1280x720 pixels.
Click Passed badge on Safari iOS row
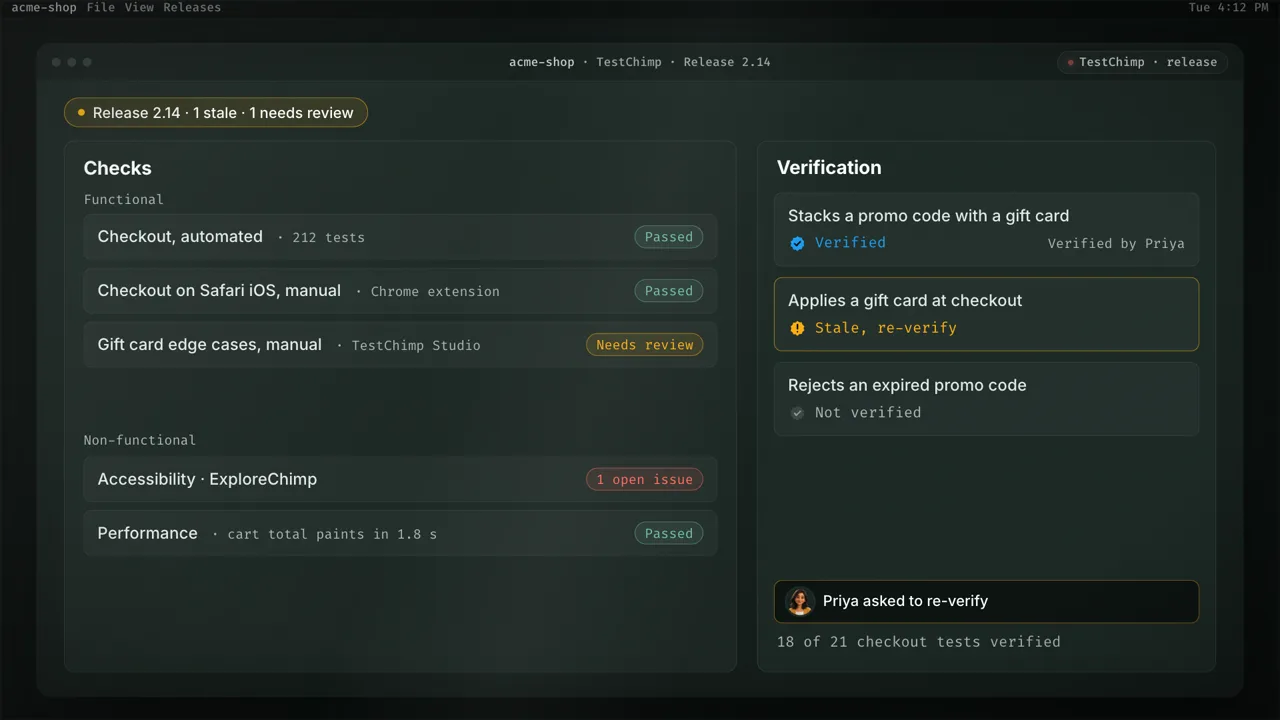click(x=669, y=291)
